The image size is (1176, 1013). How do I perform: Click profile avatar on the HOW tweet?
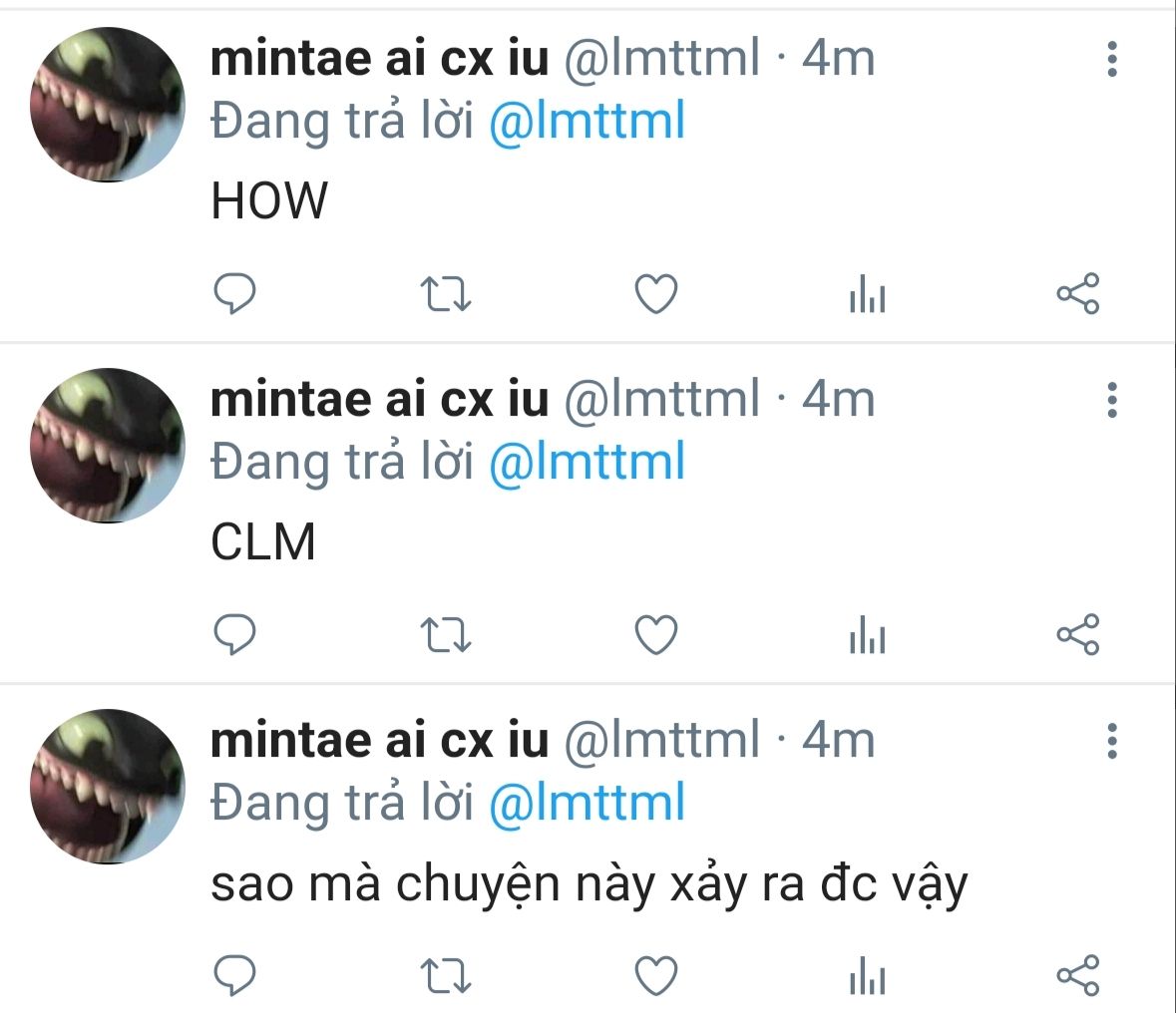tap(108, 105)
